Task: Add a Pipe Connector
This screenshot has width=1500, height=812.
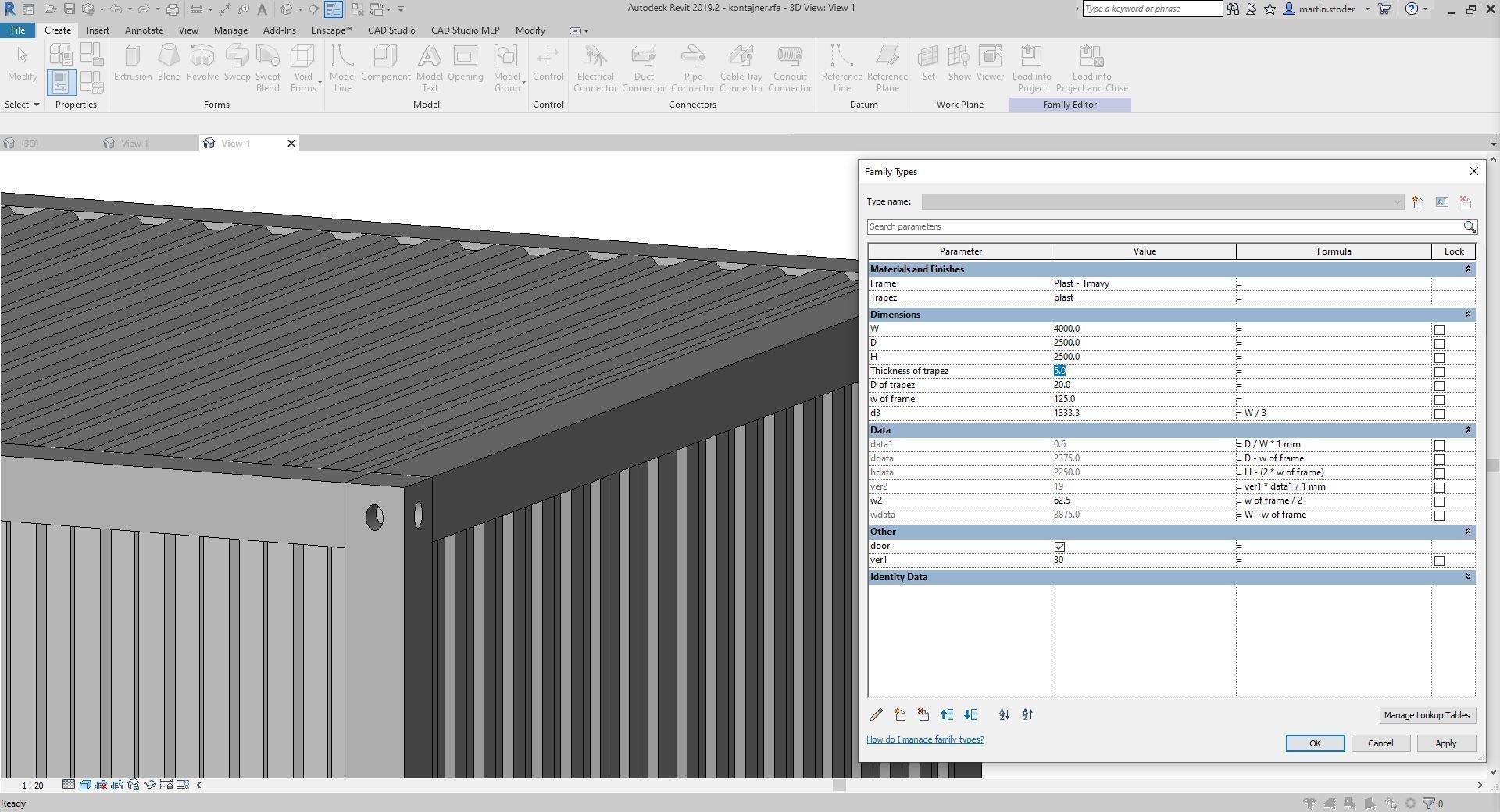Action: [x=692, y=68]
